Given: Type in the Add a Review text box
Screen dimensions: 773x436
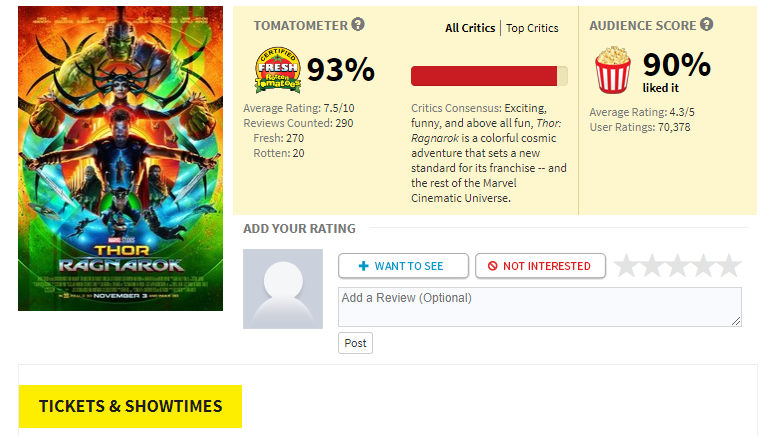Looking at the screenshot, I should click(x=539, y=306).
